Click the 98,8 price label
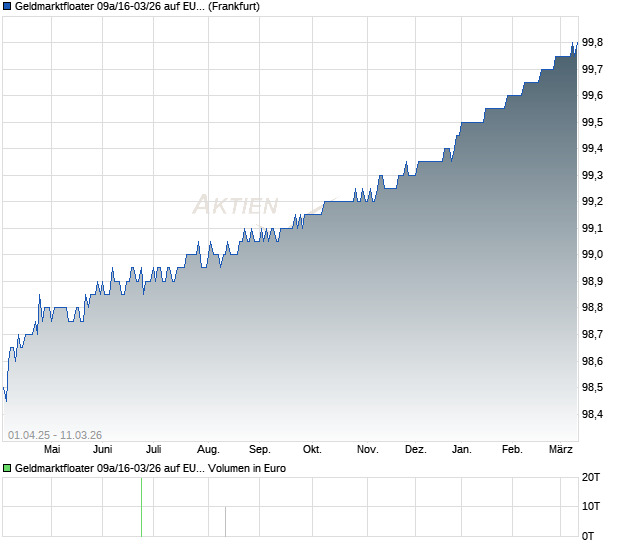620x546 pixels. click(592, 308)
